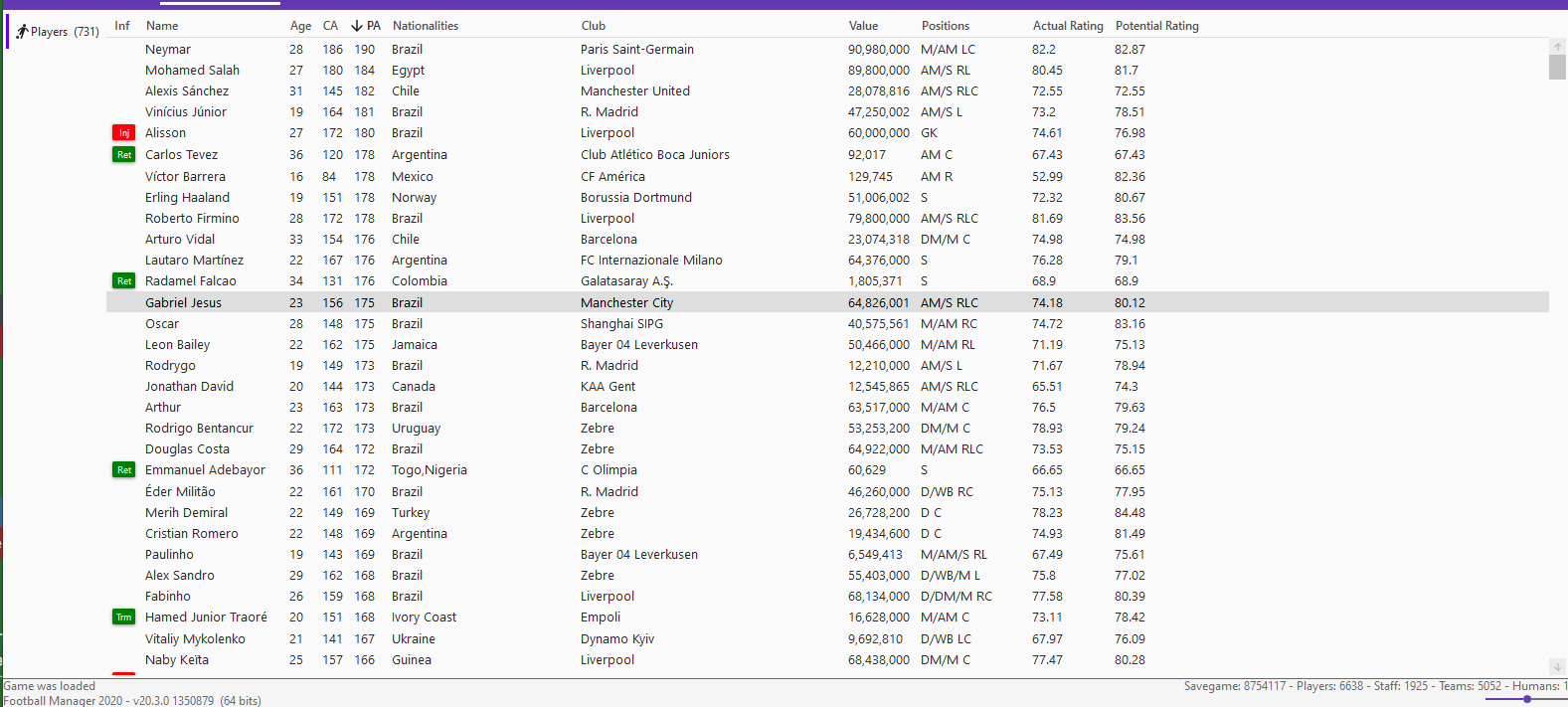1568x707 pixels.
Task: Sort by Positions column header
Action: tap(946, 26)
